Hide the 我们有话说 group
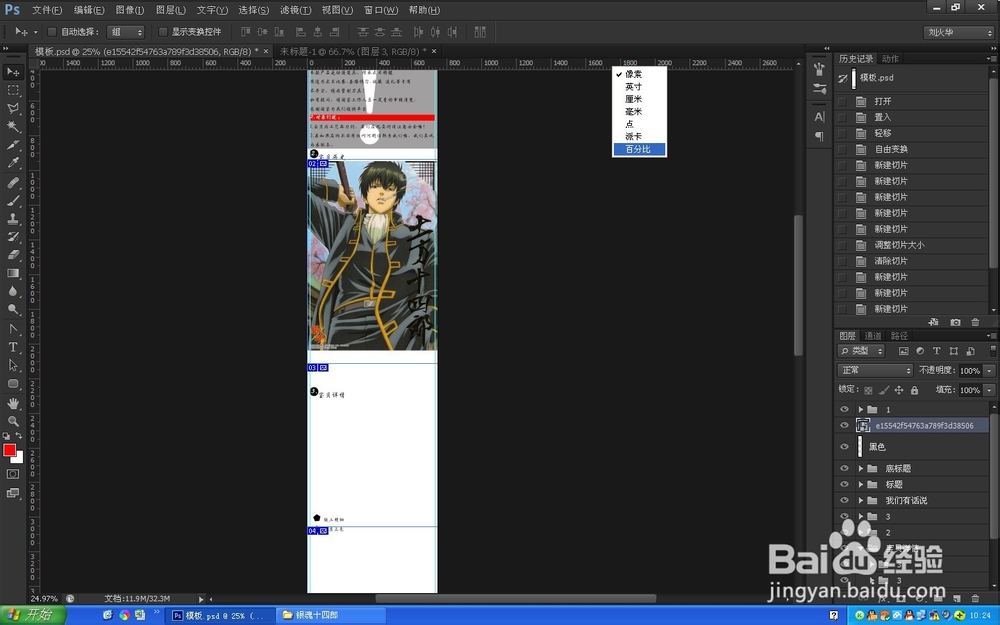 click(x=844, y=501)
